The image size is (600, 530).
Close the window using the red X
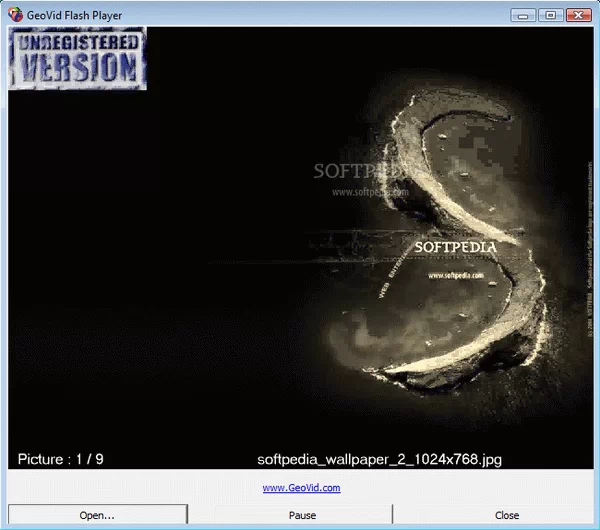pyautogui.click(x=579, y=15)
